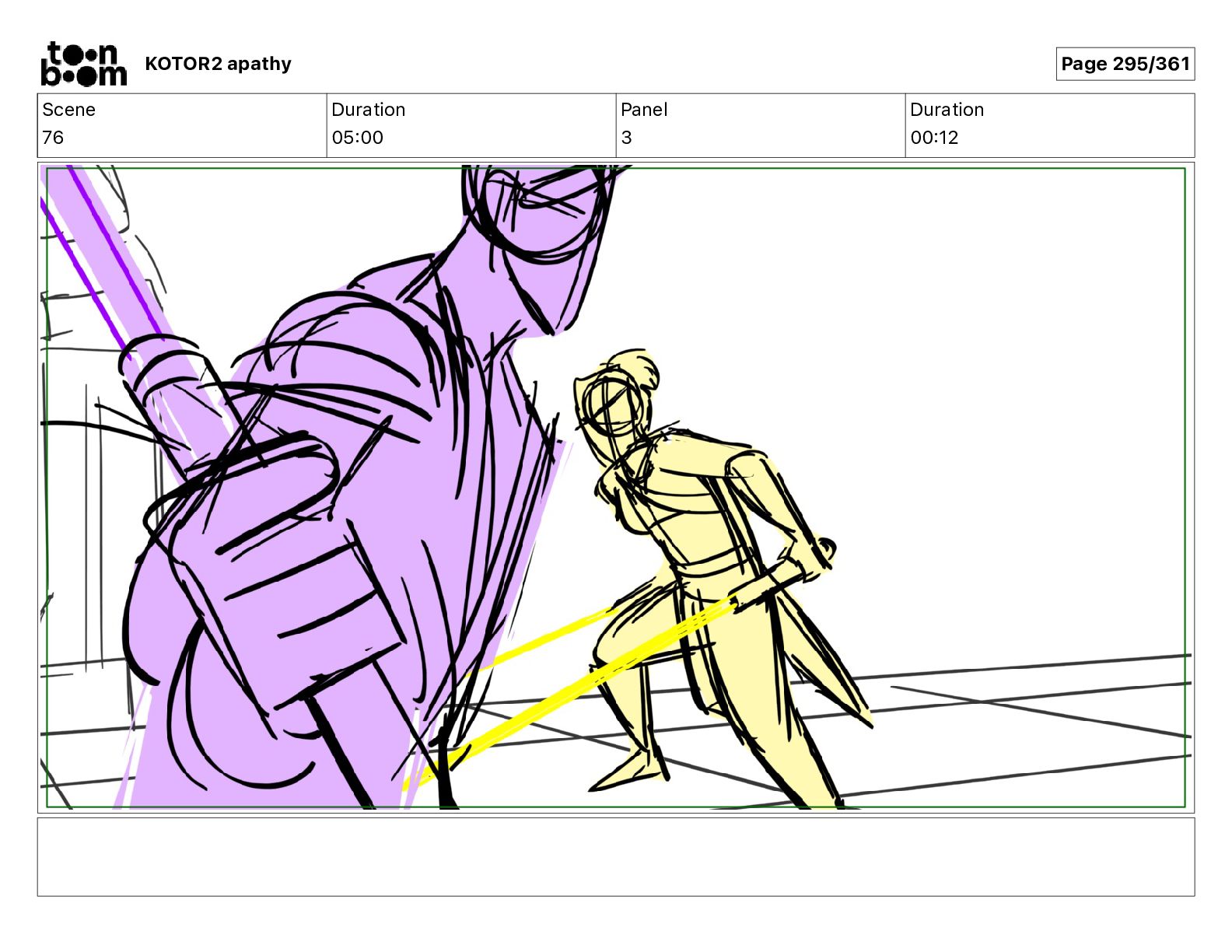Select the 'Panel' header label
Viewport: 1232px width, 952px height.
tap(644, 110)
